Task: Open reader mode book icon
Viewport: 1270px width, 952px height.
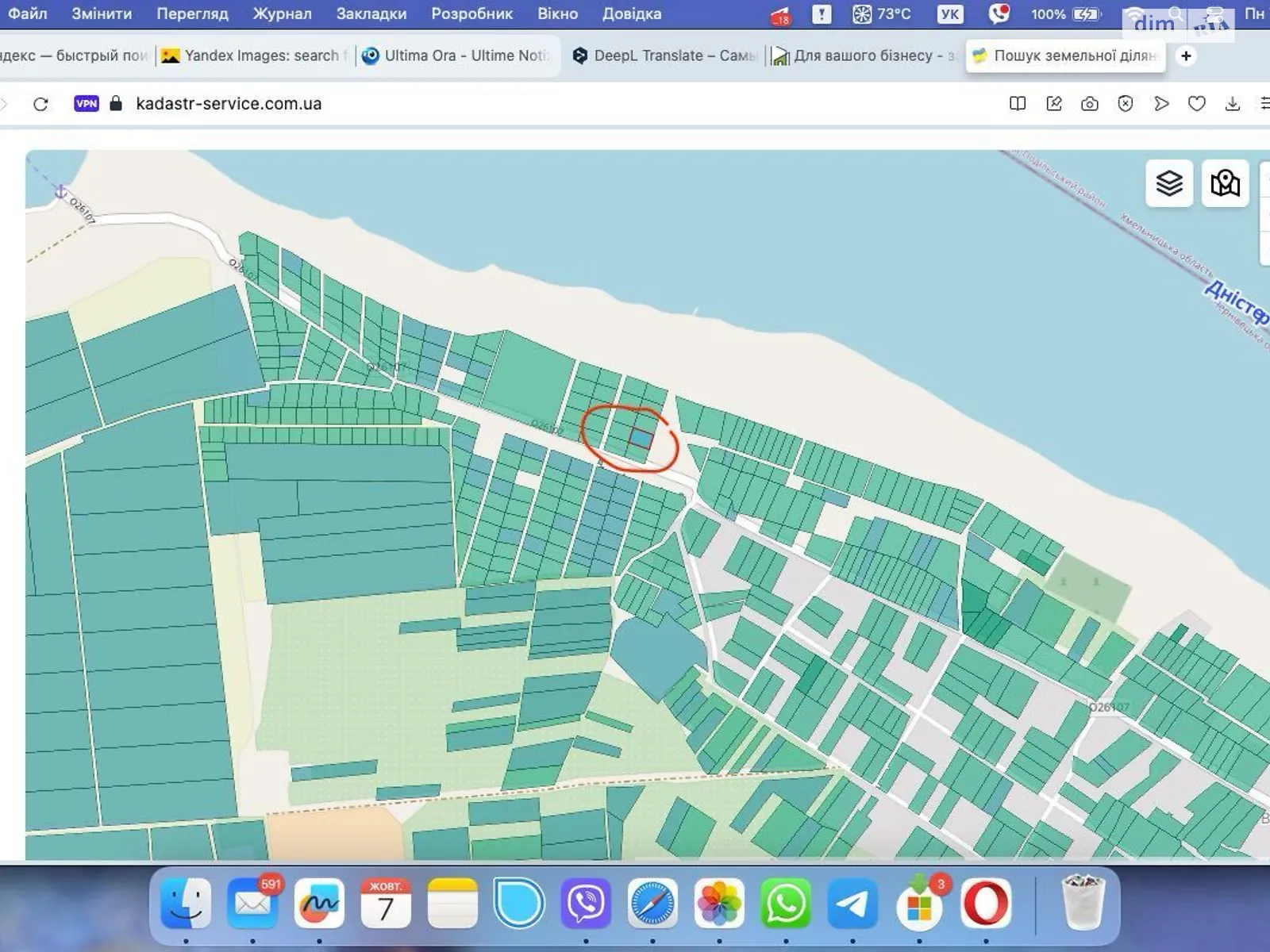Action: 1018,104
